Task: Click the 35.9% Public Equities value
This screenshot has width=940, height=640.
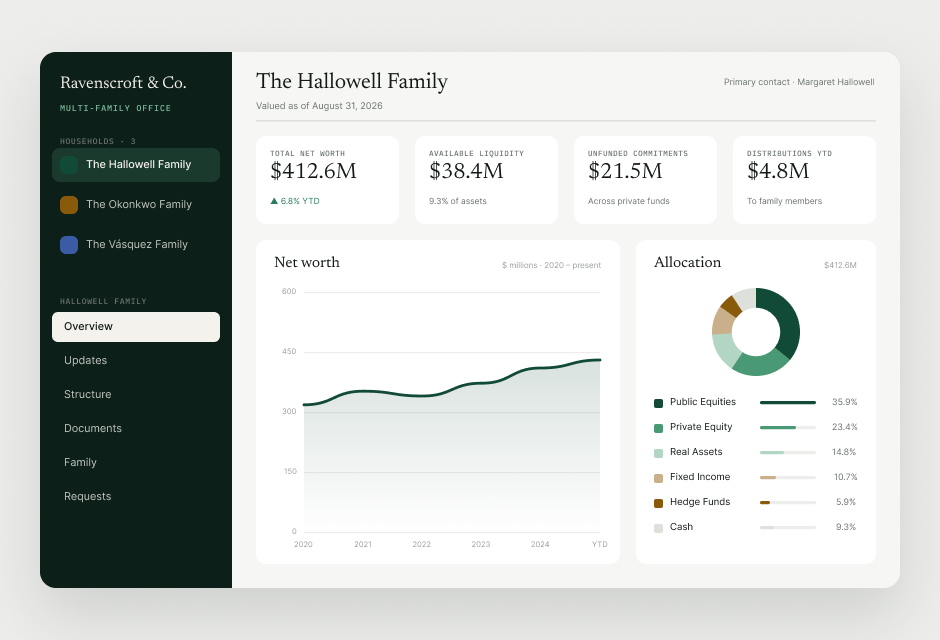Action: pyautogui.click(x=845, y=403)
